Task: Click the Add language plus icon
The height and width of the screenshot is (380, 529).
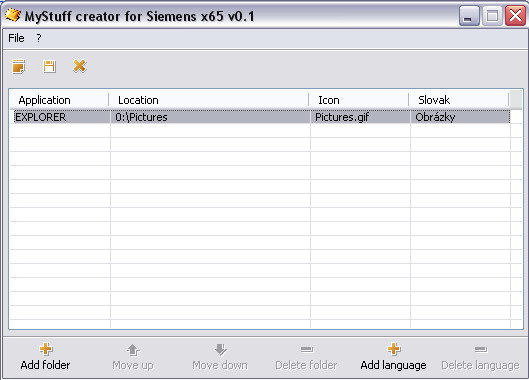Action: pos(393,349)
